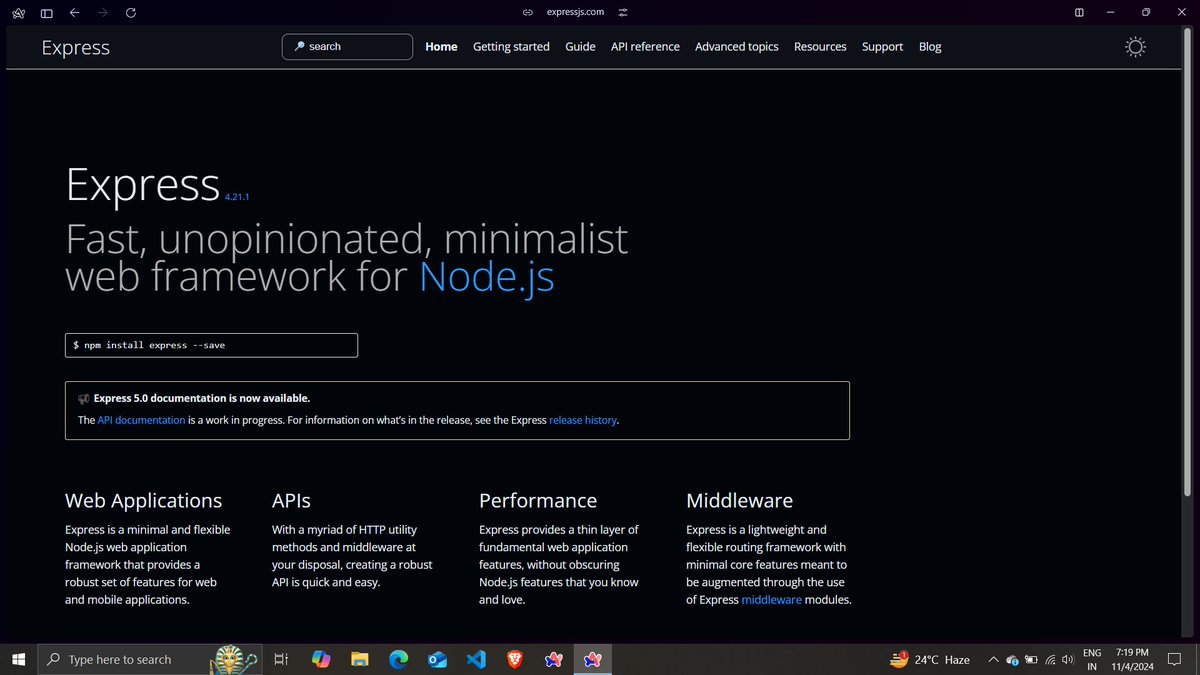
Task: Open the release history link
Action: tap(583, 420)
